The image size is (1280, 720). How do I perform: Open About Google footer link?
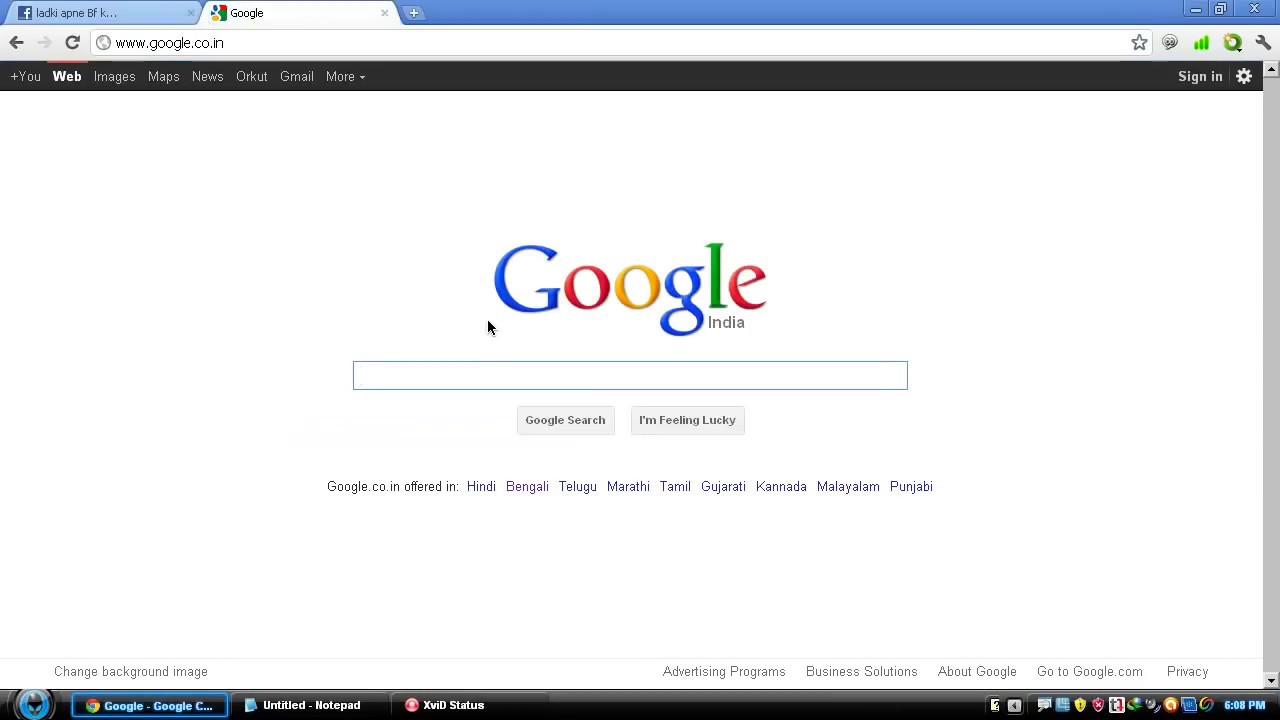click(x=977, y=672)
